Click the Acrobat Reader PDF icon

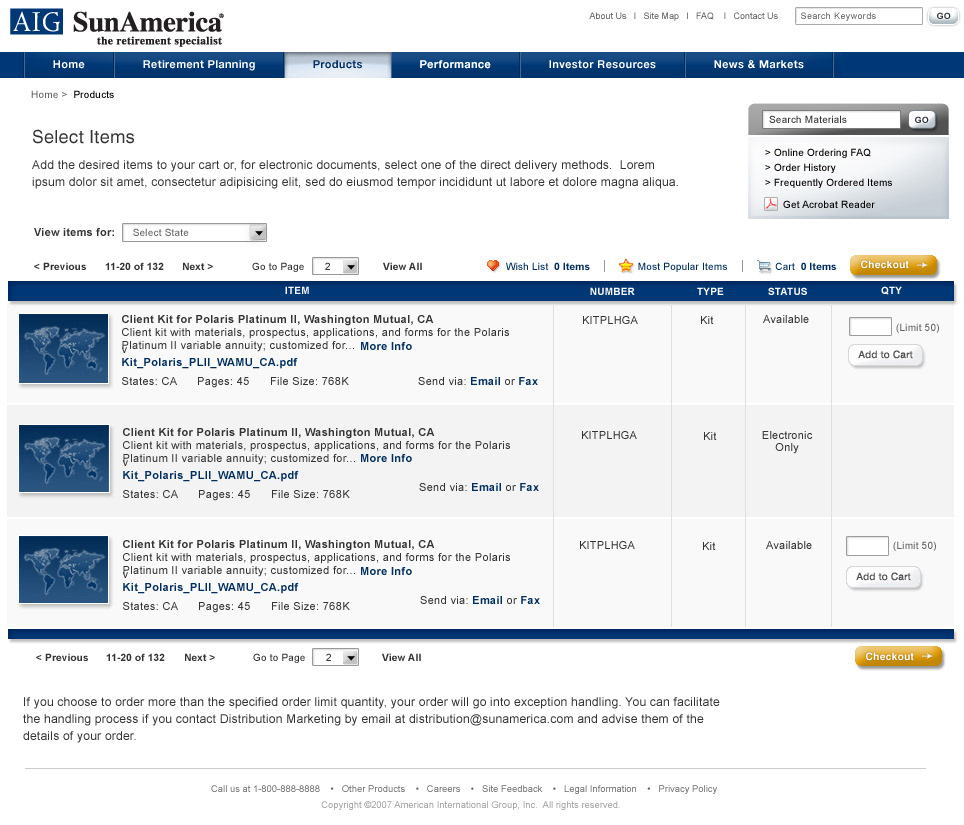[770, 204]
